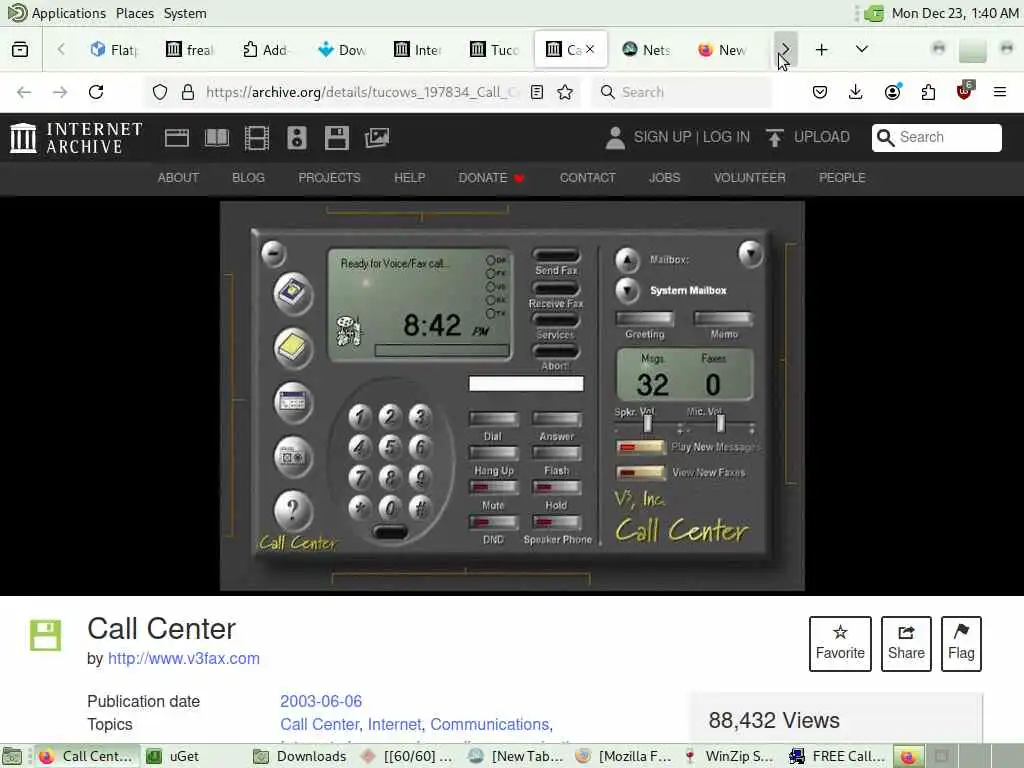Viewport: 1024px width, 768px height.
Task: Open the Audio speaker icon
Action: click(296, 138)
